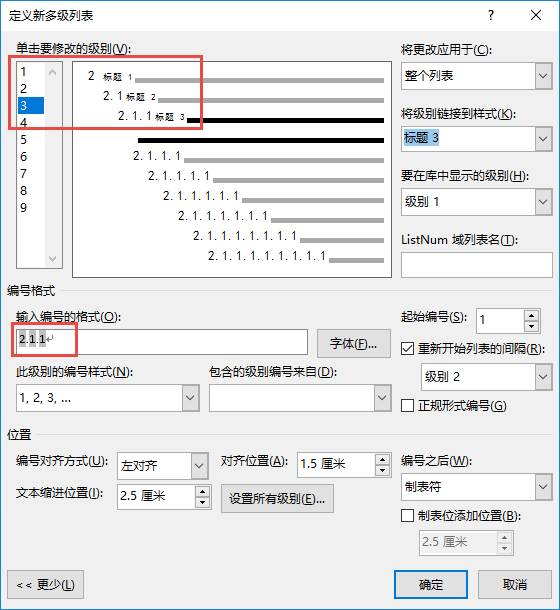Screen dimensions: 560x610
Task: Increase 文本缩进位置 with the up arrow
Action: (x=202, y=491)
